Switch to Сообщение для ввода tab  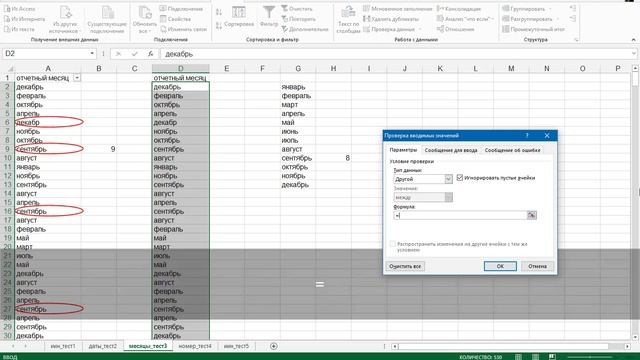pos(451,150)
